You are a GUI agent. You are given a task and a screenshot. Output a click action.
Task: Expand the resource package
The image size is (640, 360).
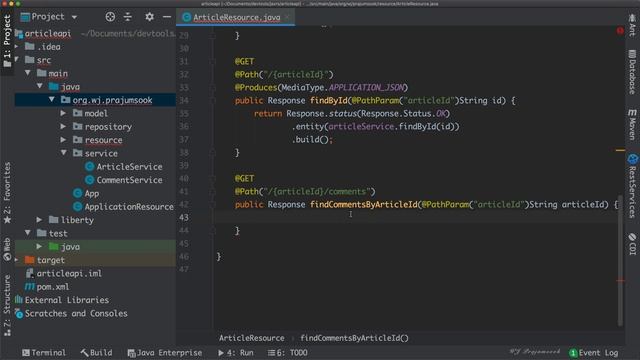[x=63, y=140]
